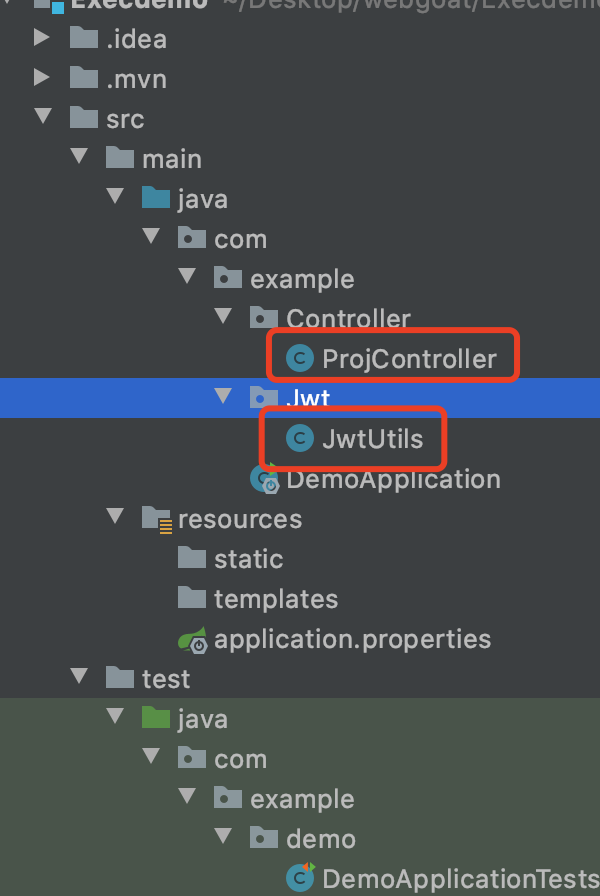Click the blue java source folder icon
Screen dimensions: 600x896
[156, 199]
